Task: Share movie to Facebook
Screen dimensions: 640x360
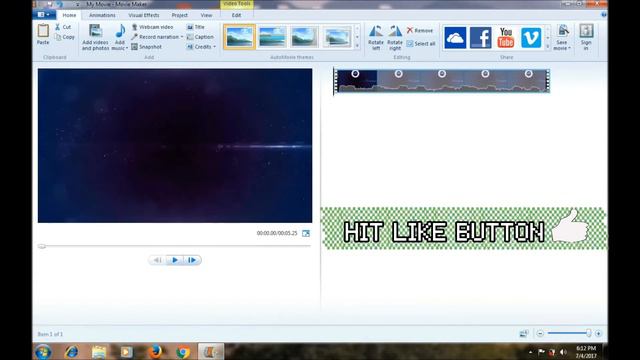Action: pyautogui.click(x=480, y=38)
